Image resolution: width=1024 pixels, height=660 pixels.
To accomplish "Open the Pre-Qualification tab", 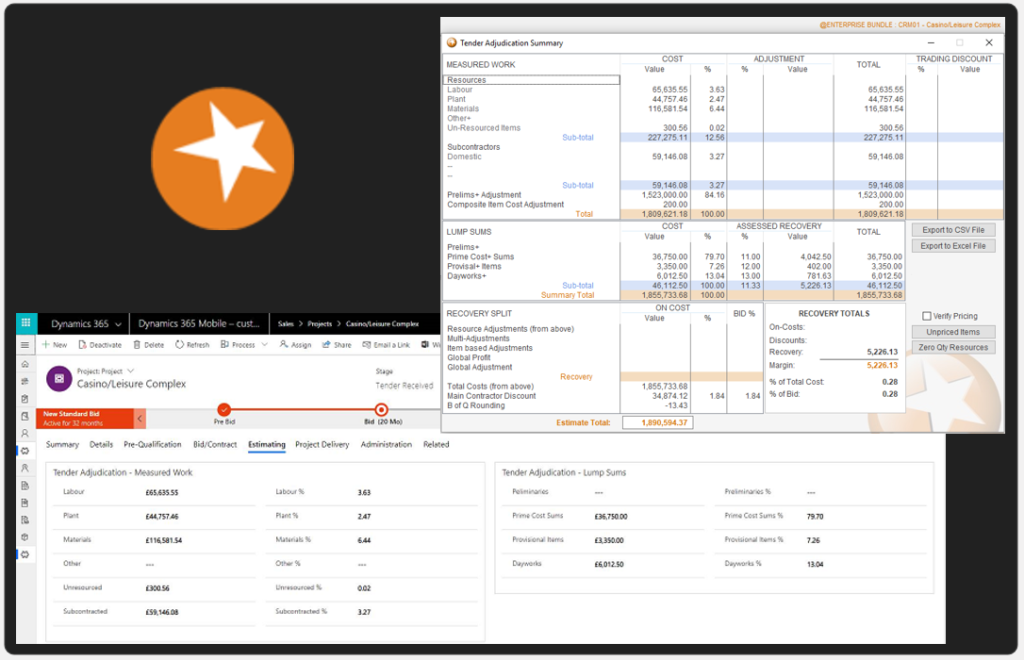I will pyautogui.click(x=152, y=445).
